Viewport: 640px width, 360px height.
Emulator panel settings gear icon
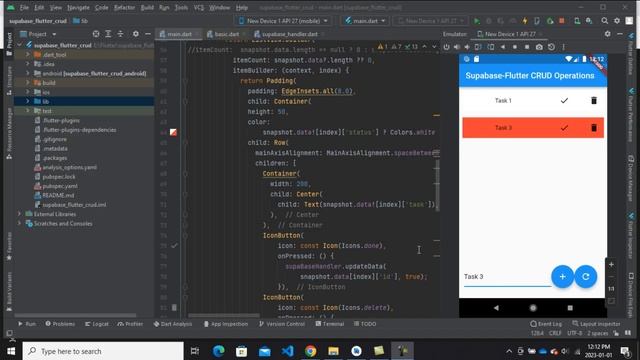click(607, 34)
